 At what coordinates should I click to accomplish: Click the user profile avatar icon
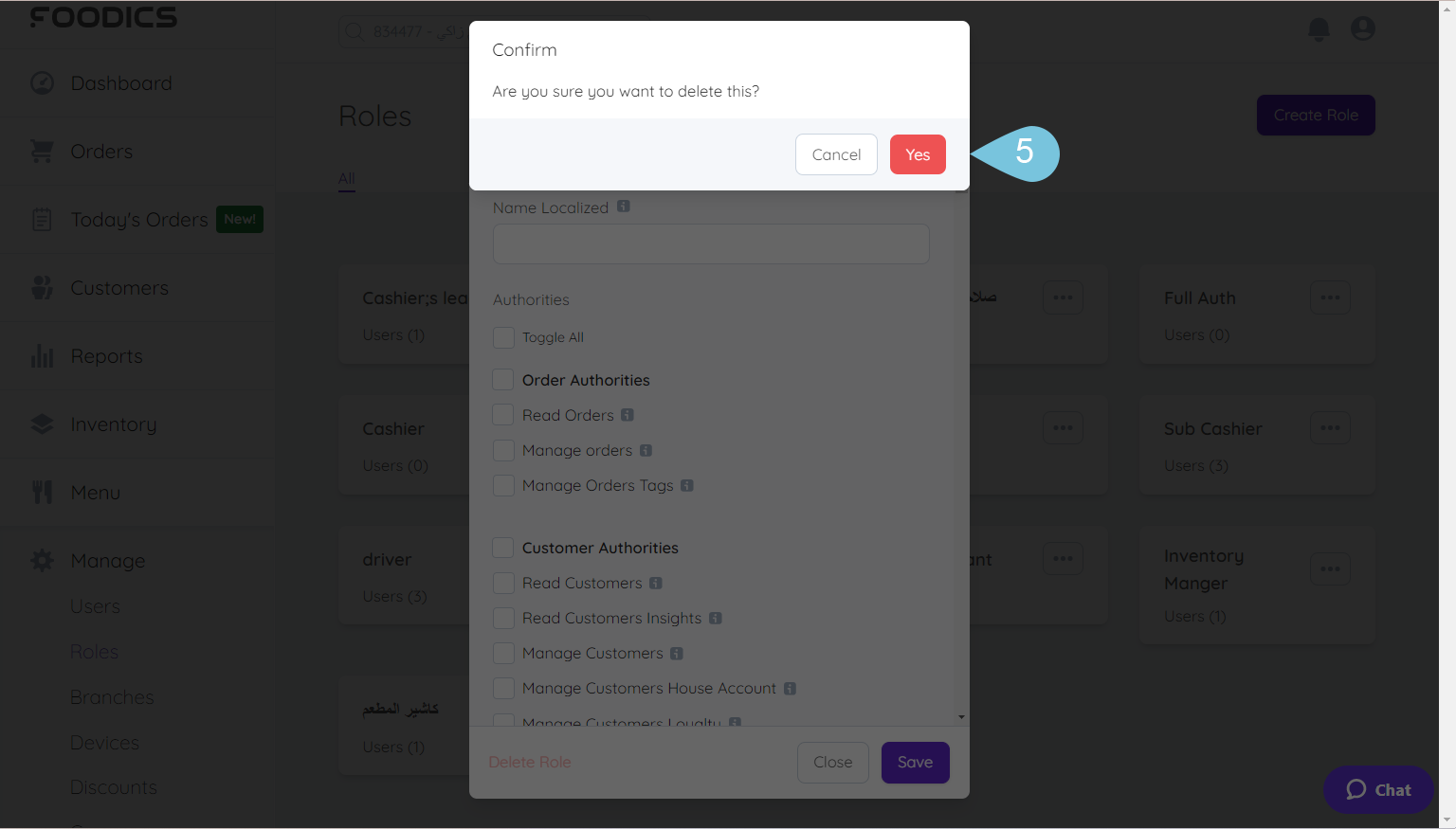(x=1362, y=28)
